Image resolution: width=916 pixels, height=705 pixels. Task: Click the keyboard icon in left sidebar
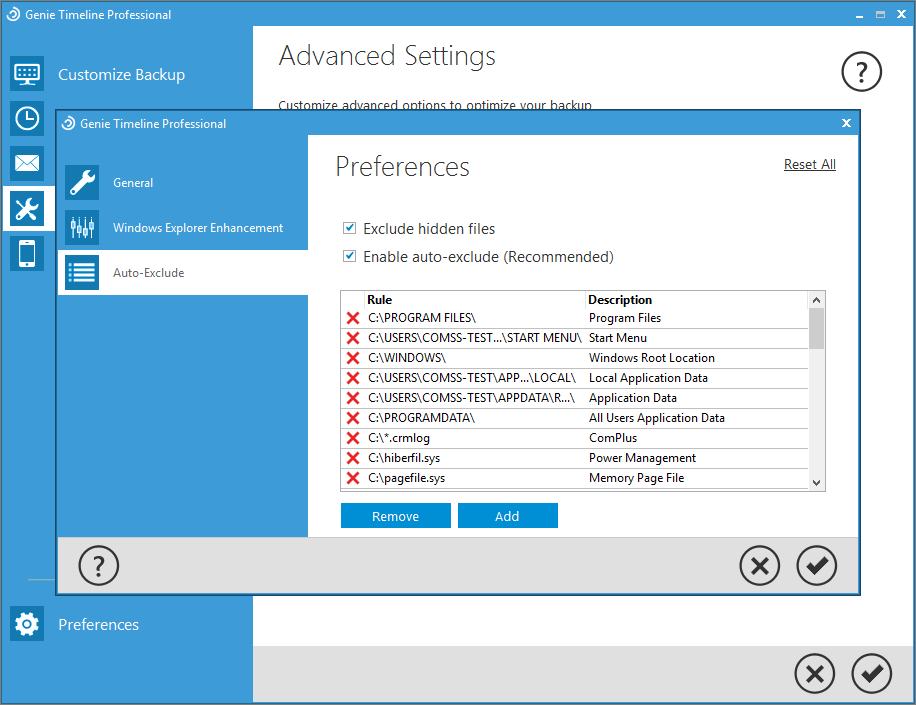(x=27, y=74)
